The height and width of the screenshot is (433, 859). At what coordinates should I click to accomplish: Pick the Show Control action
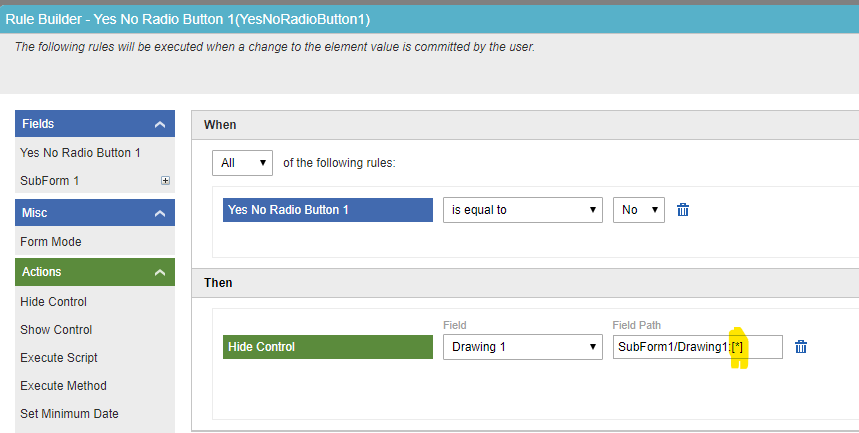click(x=56, y=330)
